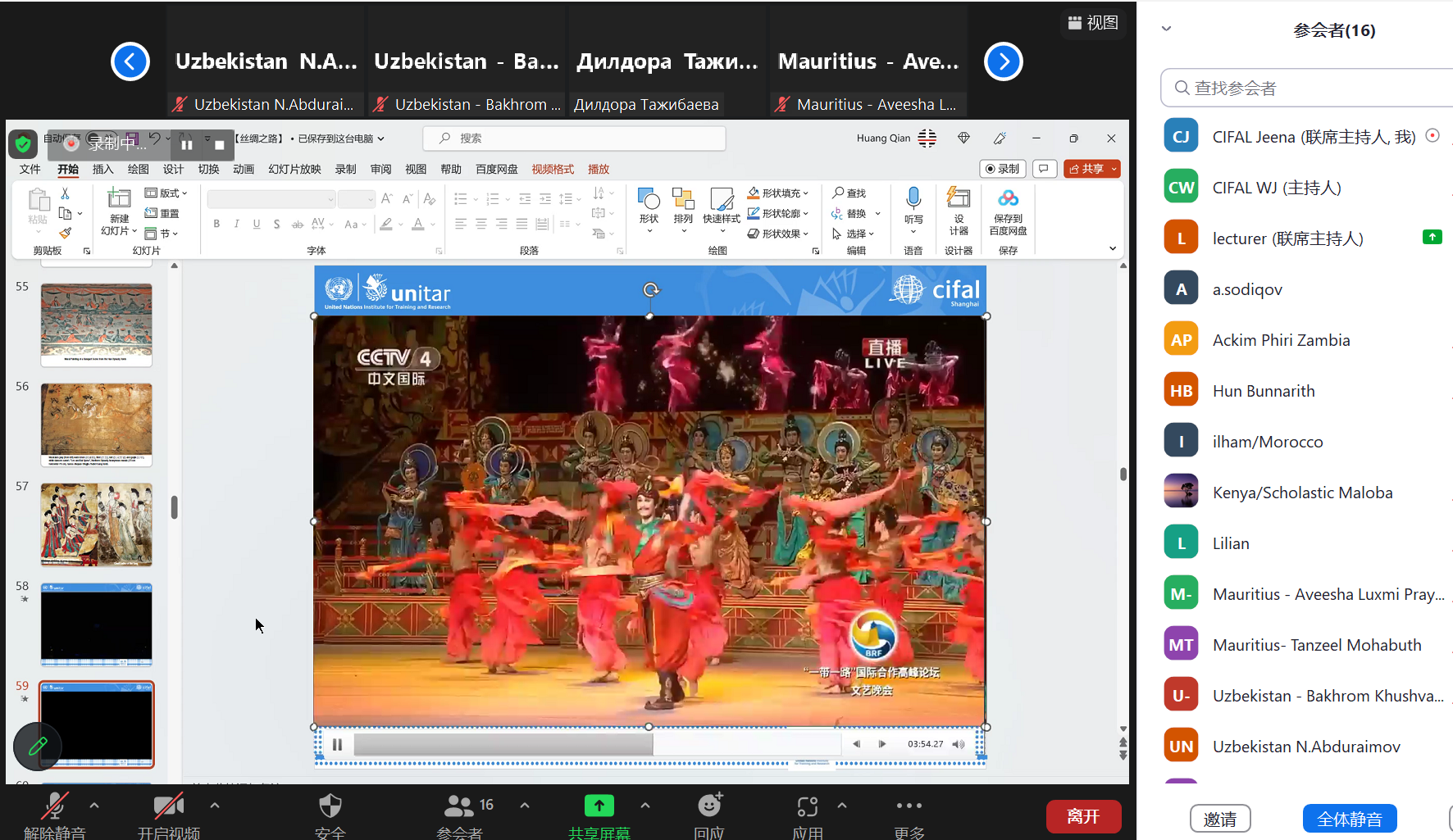Click the Format Painter brush icon
This screenshot has height=840, width=1453.
(x=65, y=234)
